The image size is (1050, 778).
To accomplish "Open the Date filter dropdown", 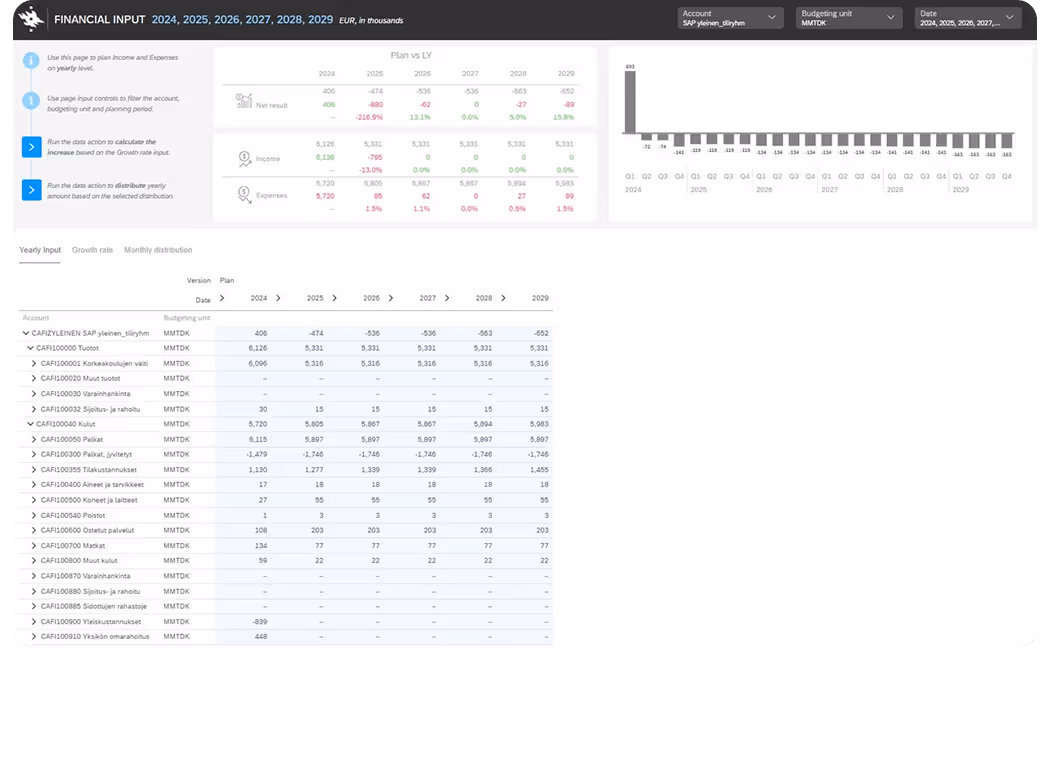I will (x=968, y=18).
